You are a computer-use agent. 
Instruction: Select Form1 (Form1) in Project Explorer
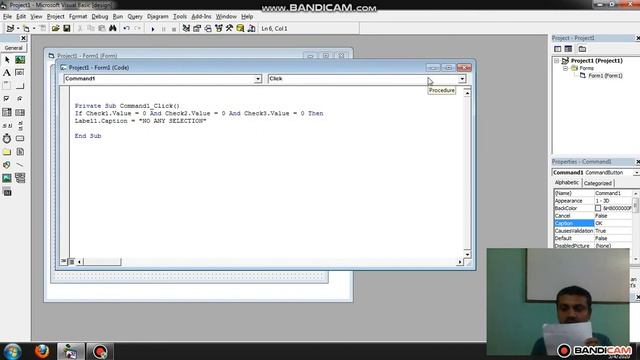tap(605, 76)
